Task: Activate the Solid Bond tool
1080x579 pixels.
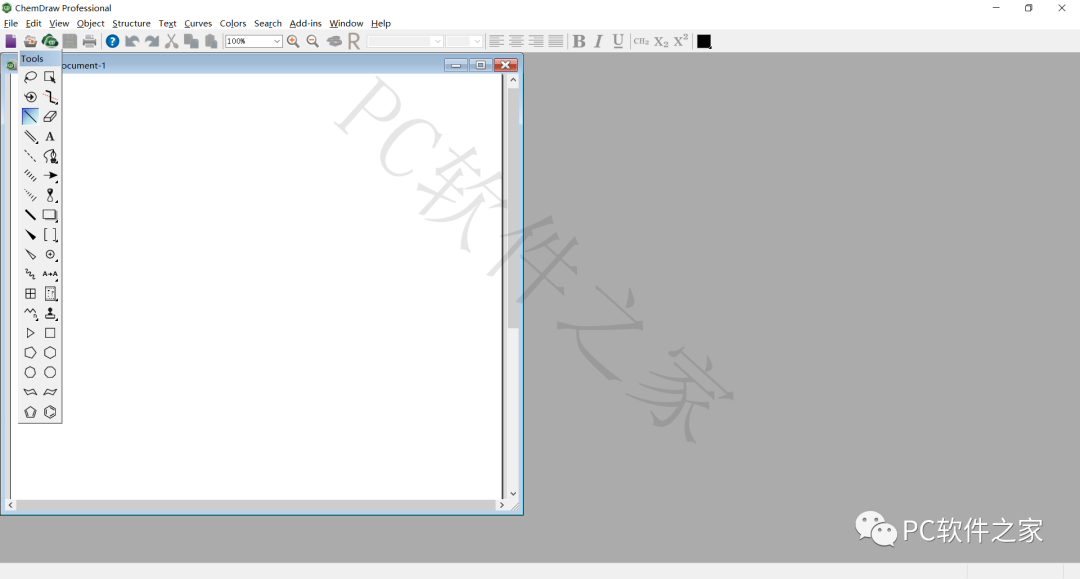Action: click(30, 116)
